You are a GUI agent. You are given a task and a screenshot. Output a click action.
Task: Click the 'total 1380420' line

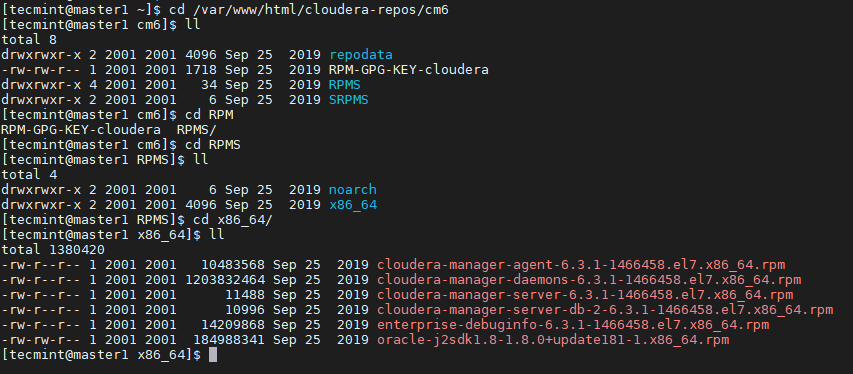point(53,249)
